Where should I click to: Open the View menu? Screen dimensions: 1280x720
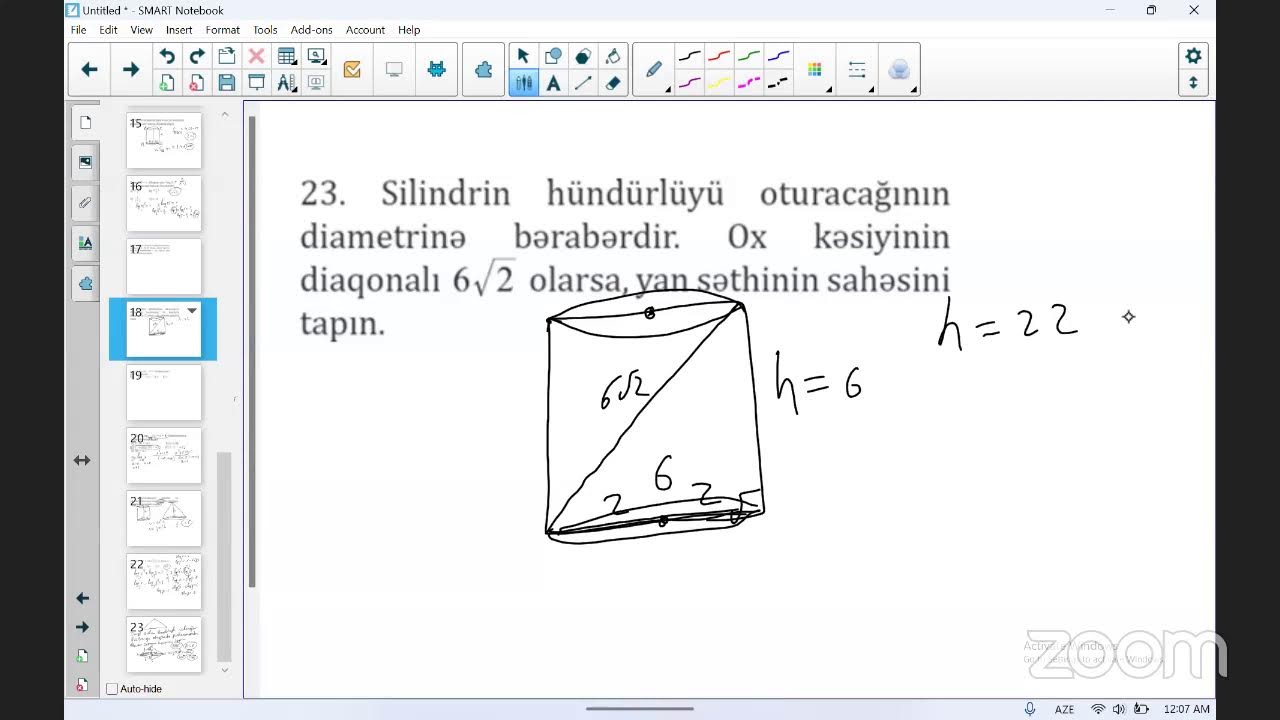(x=141, y=30)
